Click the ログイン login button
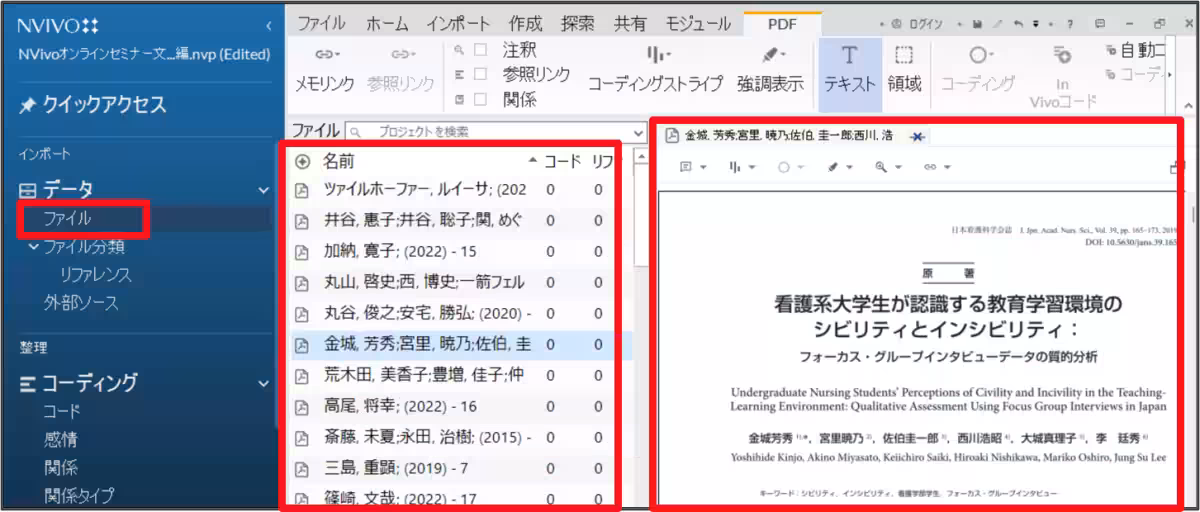 917,24
